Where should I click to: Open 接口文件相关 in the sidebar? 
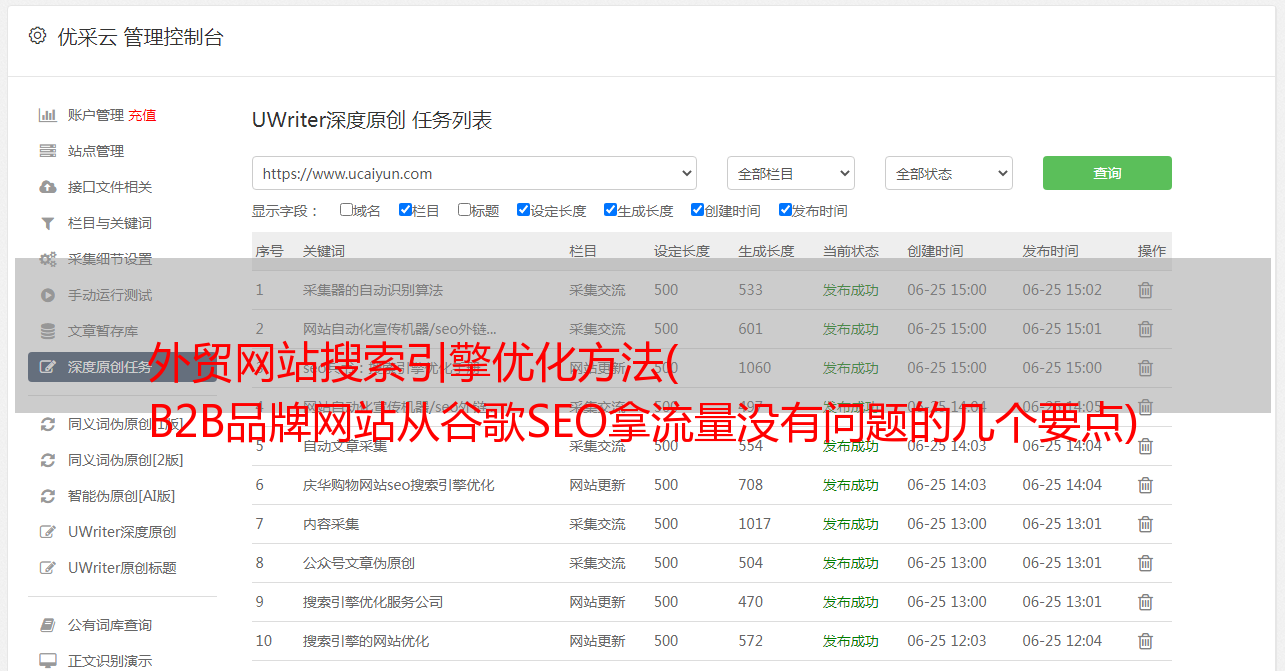coord(110,187)
